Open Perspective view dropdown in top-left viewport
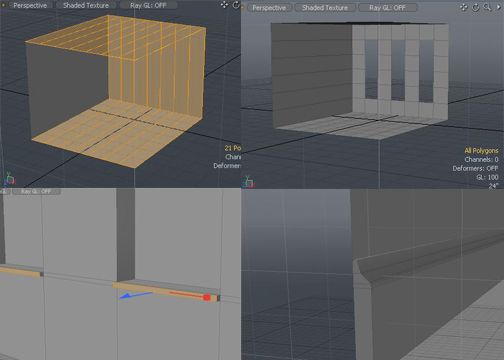 tap(30, 5)
